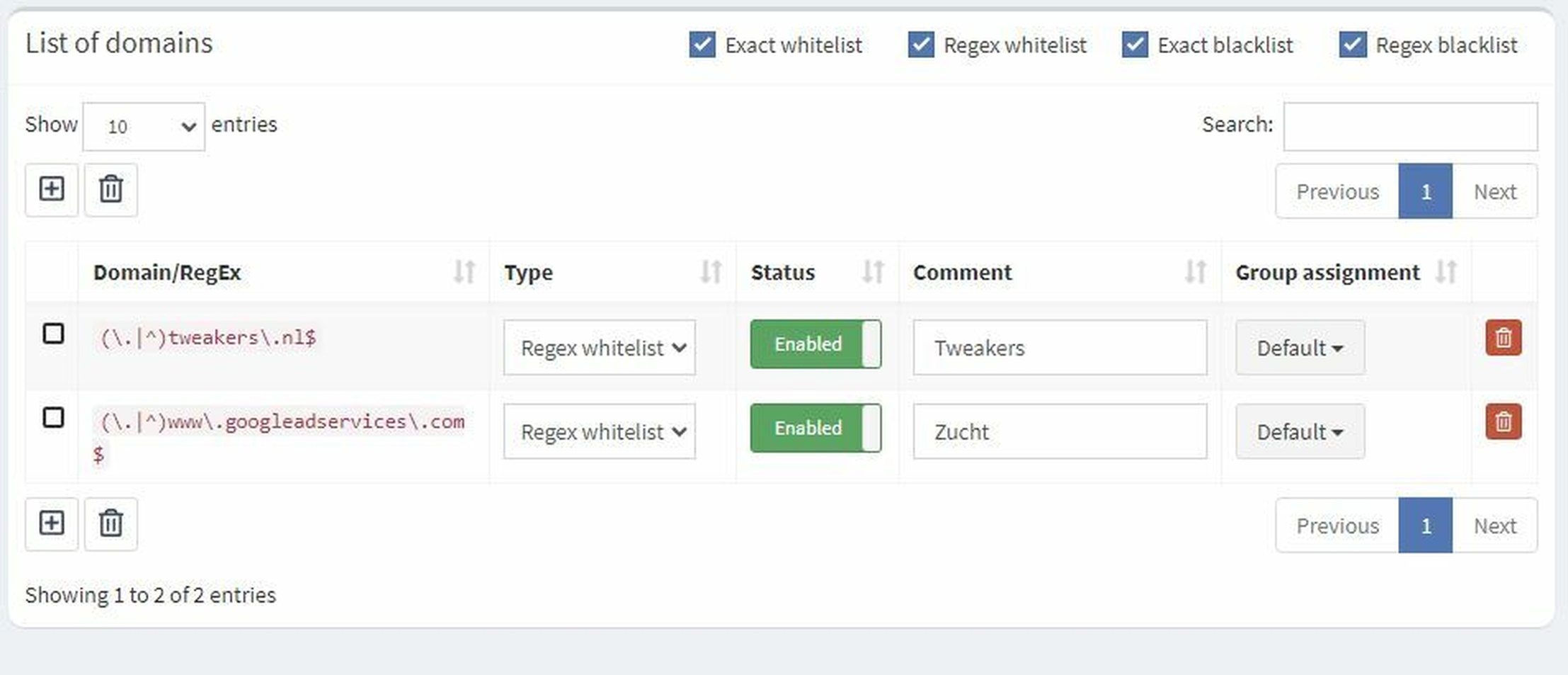Uncheck the Regex blacklist filter
This screenshot has width=1568, height=675.
pos(1352,45)
